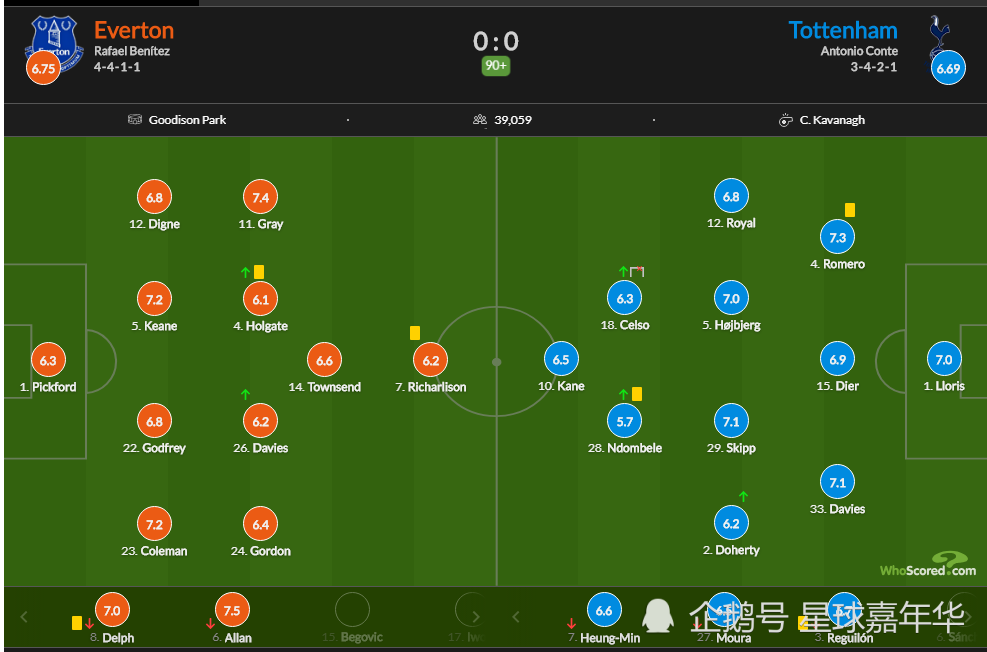Click the whistle icon beside C. Kavanagh
This screenshot has height=652, width=987.
786,120
